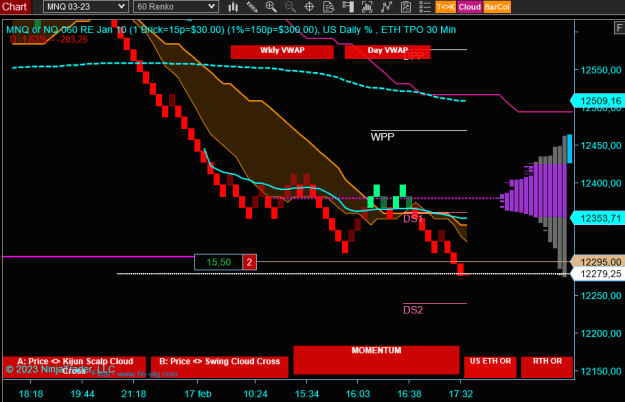Viewport: 625px width, 402px height.
Task: Click the DS1 pivot label
Action: pyautogui.click(x=413, y=219)
